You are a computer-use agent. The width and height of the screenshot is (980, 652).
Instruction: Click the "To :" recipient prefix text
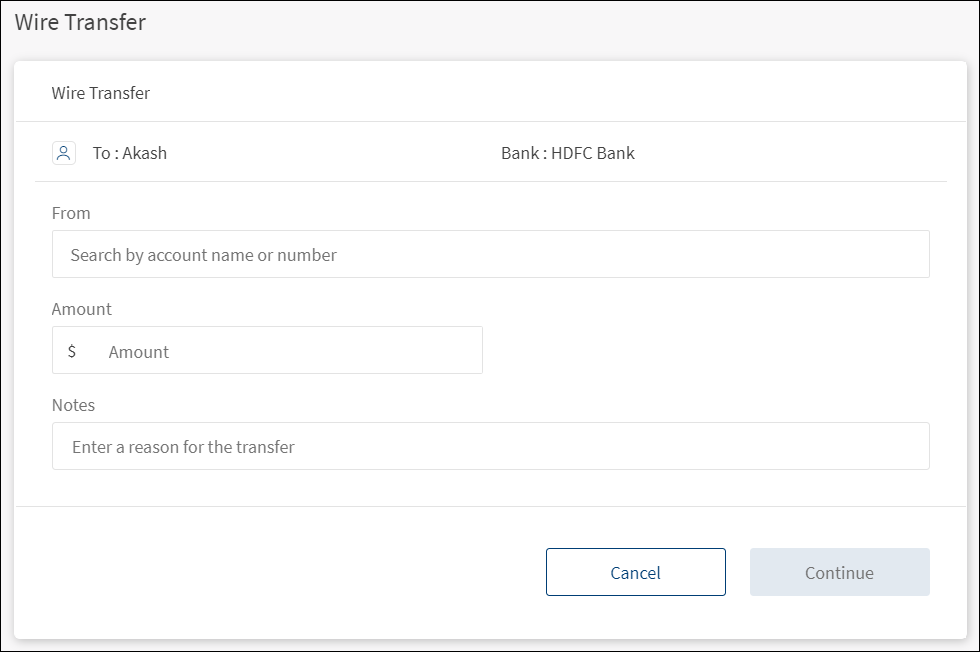coord(105,153)
